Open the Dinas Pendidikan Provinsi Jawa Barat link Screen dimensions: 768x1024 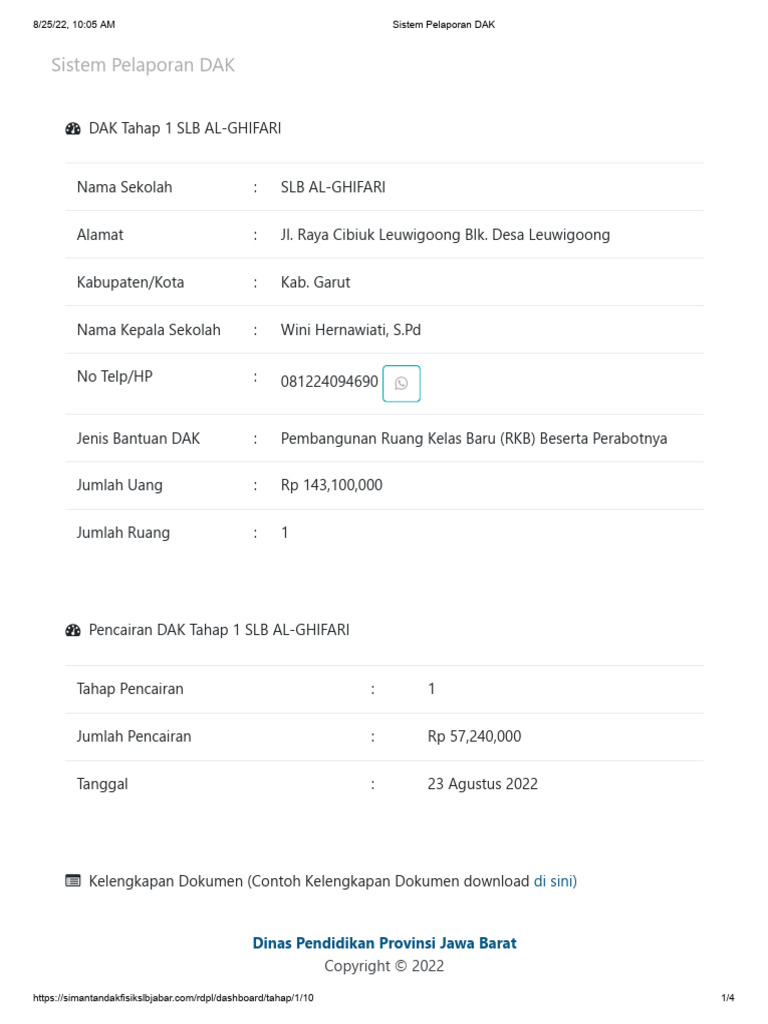pos(384,943)
